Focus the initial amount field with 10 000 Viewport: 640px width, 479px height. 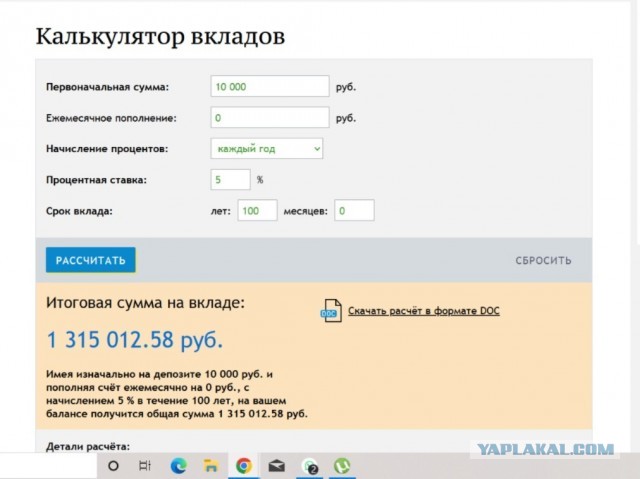pyautogui.click(x=270, y=86)
